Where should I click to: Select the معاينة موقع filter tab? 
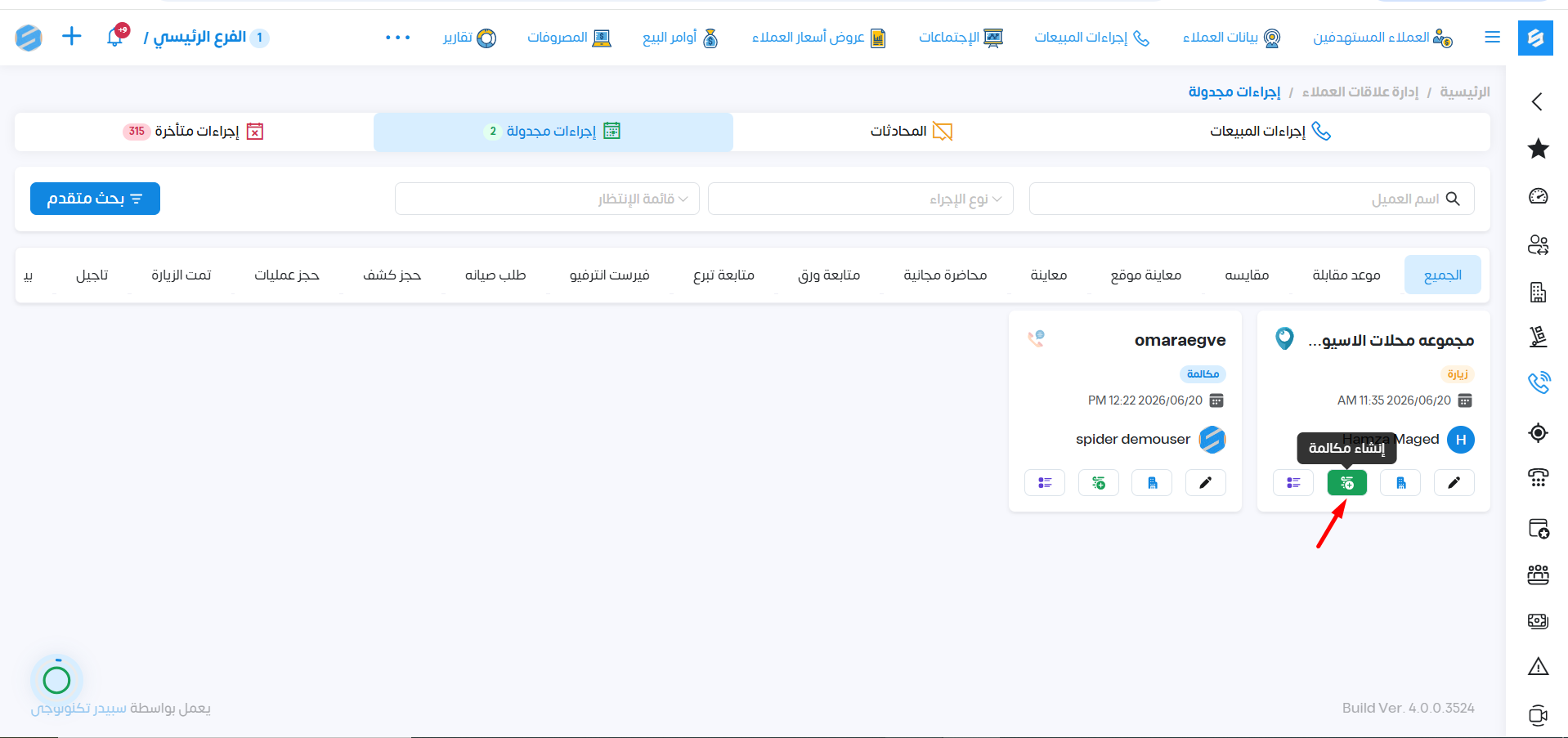coord(1146,275)
